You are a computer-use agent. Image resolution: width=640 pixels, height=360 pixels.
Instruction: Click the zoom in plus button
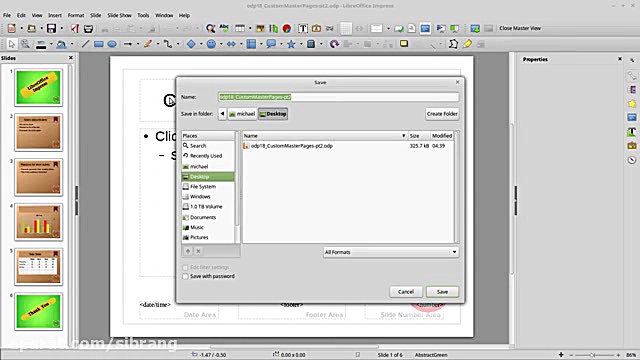(x=618, y=355)
